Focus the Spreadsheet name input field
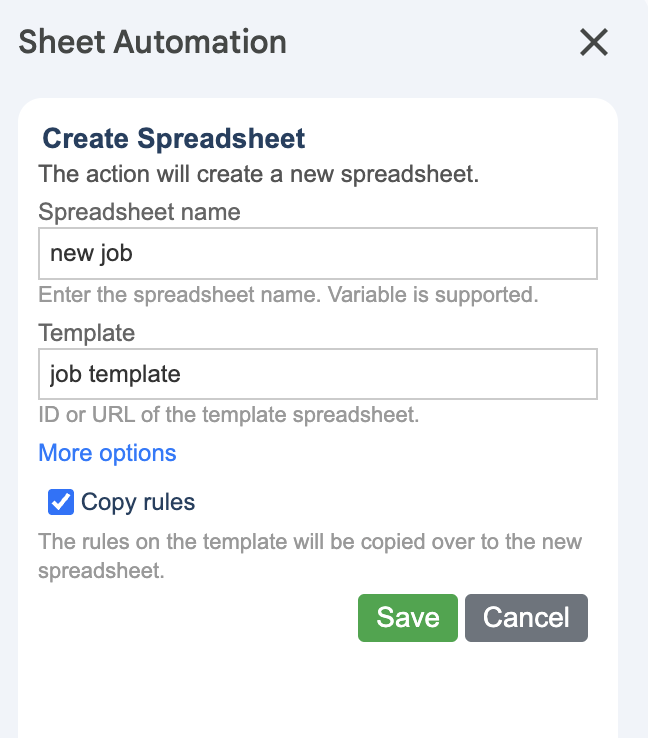The height and width of the screenshot is (738, 648). click(317, 254)
